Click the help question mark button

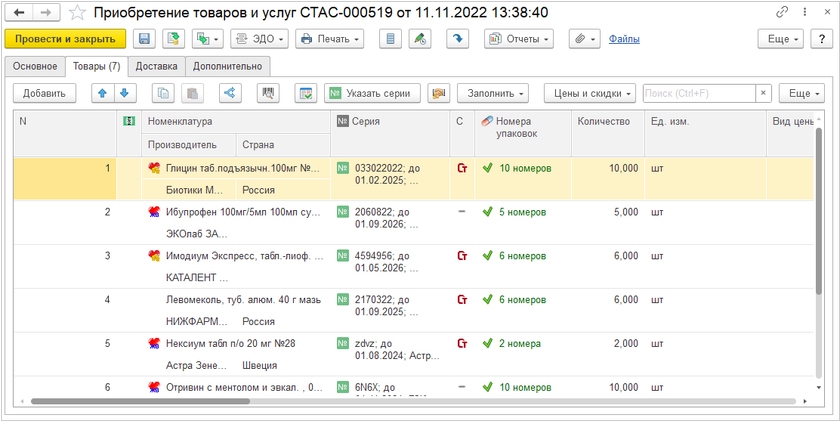[x=821, y=39]
